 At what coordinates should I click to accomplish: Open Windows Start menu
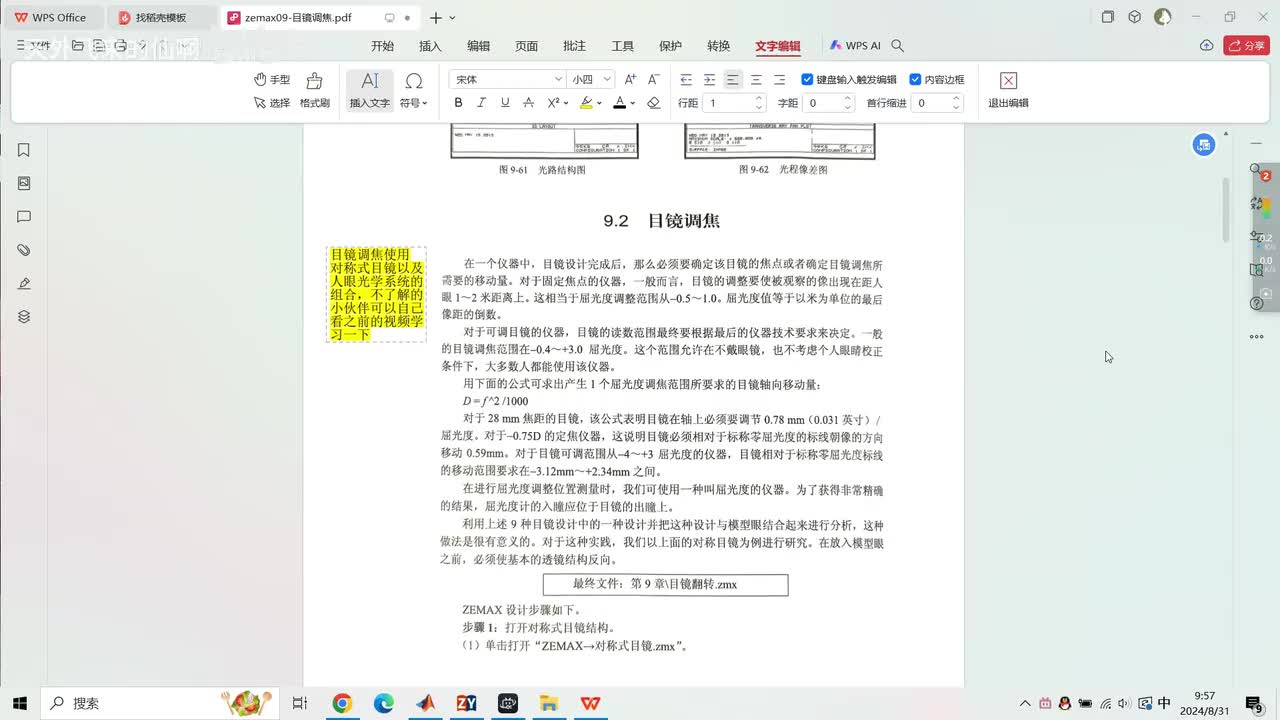pos(19,703)
